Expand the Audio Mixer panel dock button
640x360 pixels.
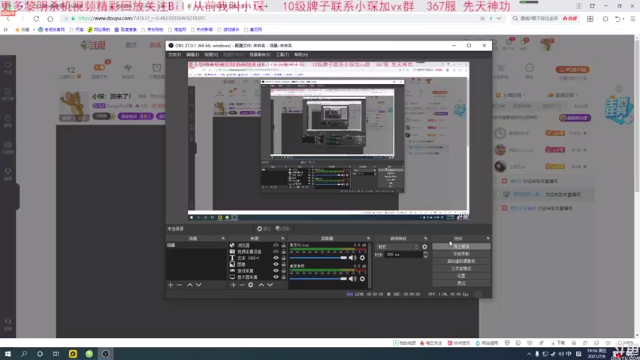368,238
